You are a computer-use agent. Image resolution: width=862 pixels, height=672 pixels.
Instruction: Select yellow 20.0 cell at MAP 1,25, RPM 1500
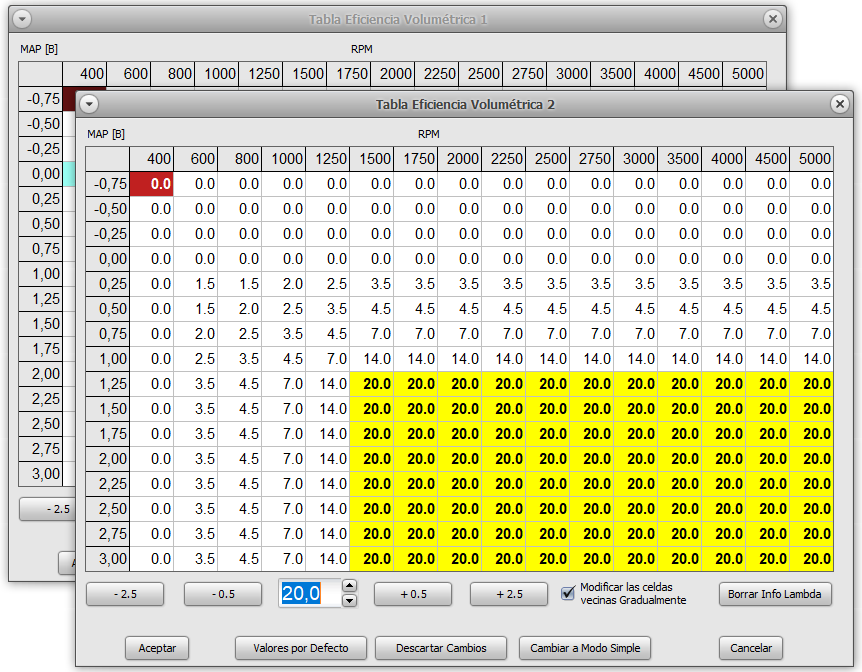(372, 384)
